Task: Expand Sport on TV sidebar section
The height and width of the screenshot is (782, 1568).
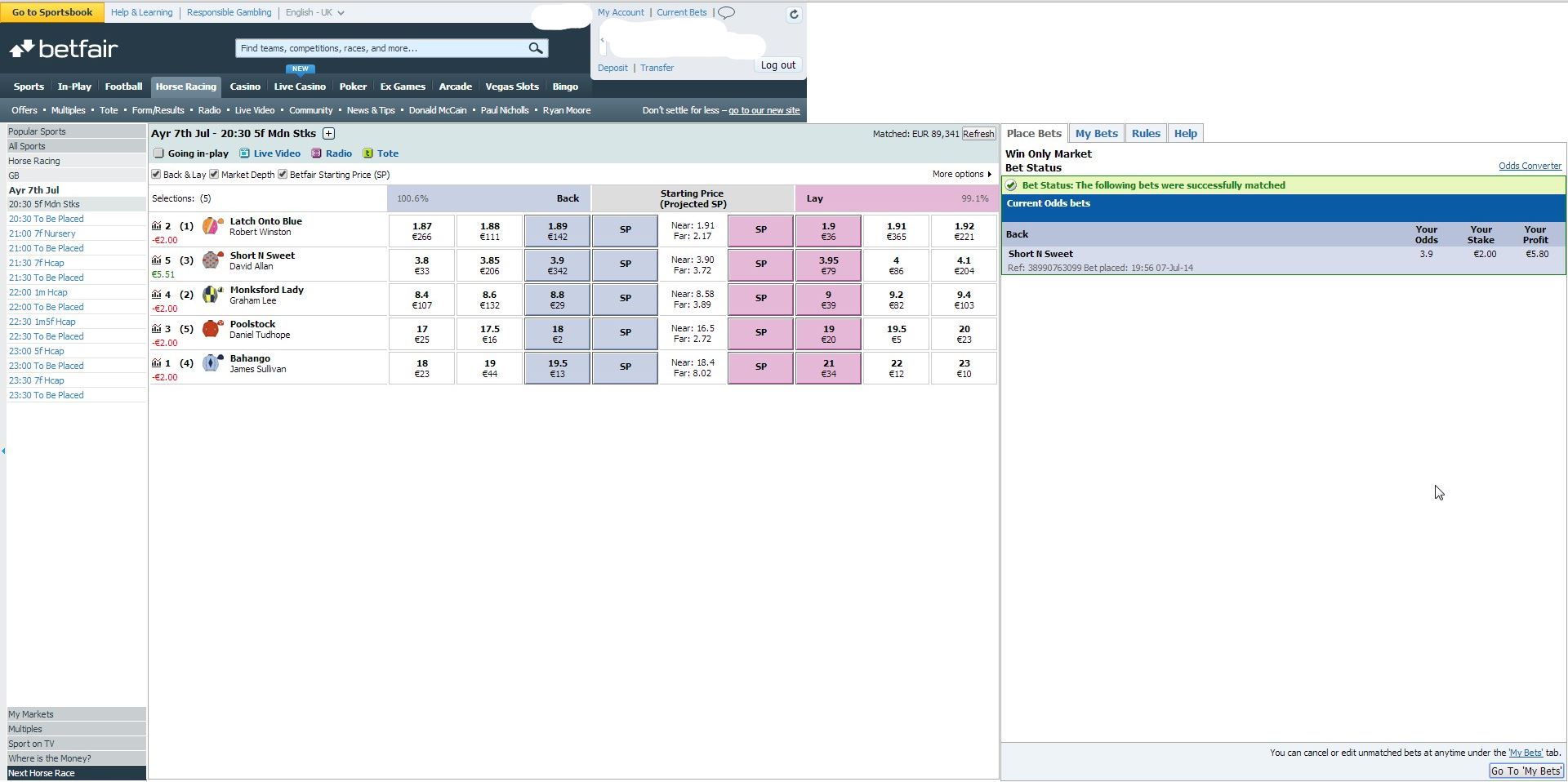Action: coord(77,744)
